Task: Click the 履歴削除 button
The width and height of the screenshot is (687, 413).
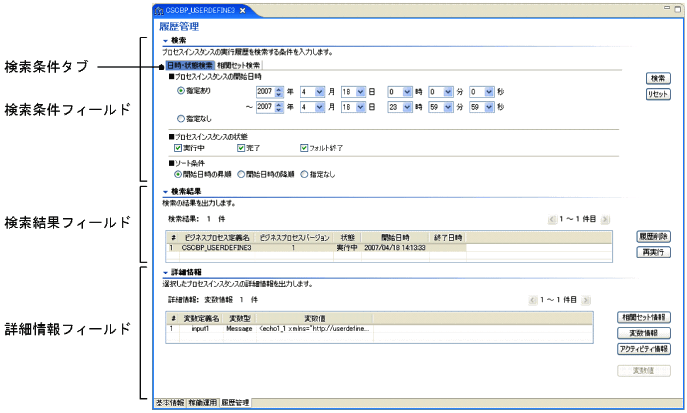Action: pyautogui.click(x=653, y=237)
